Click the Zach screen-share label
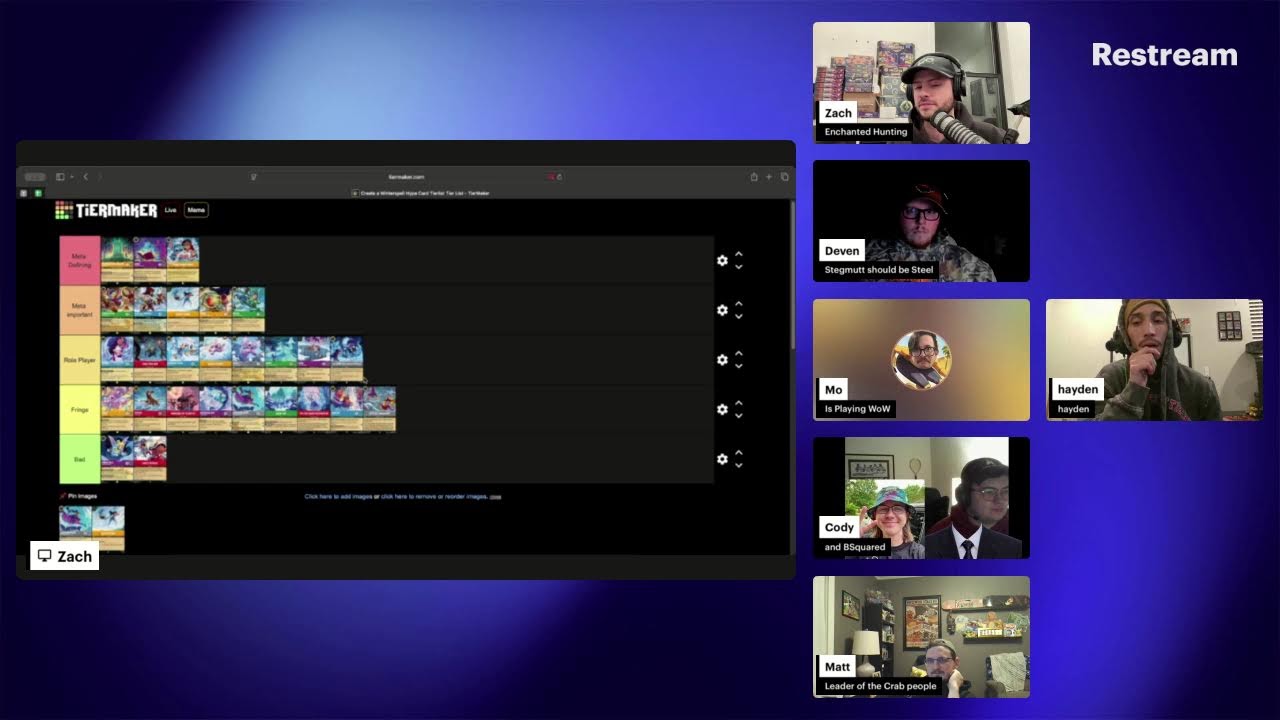This screenshot has height=720, width=1280. pyautogui.click(x=65, y=556)
